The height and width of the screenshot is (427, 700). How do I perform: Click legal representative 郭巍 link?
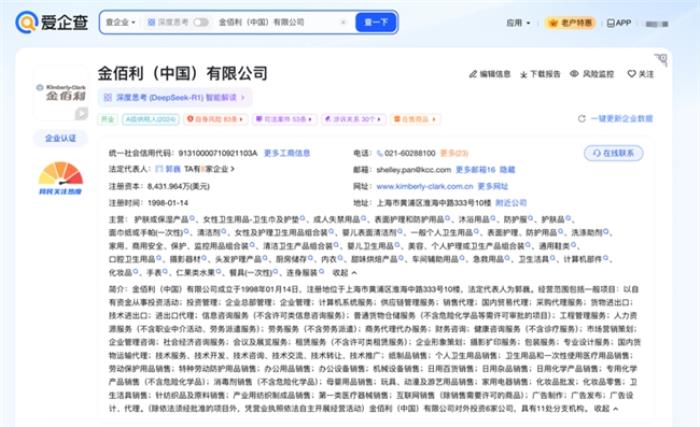coord(173,169)
